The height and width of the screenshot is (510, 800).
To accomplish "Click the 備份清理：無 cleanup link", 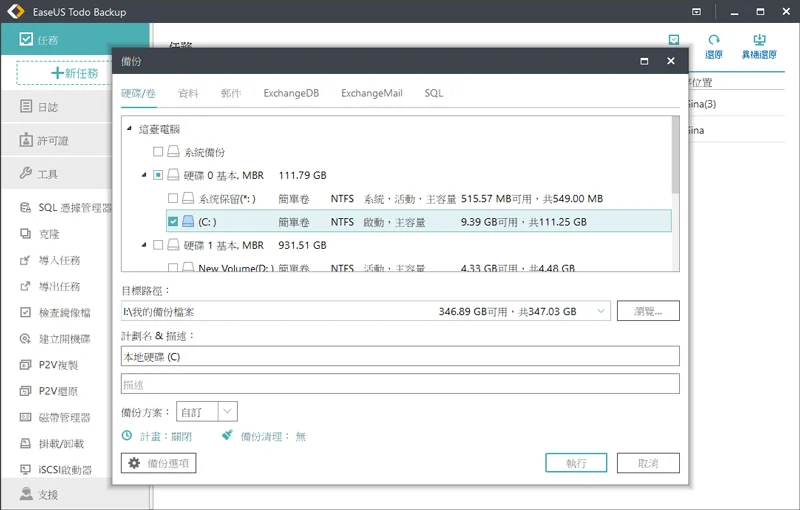I will coord(273,437).
